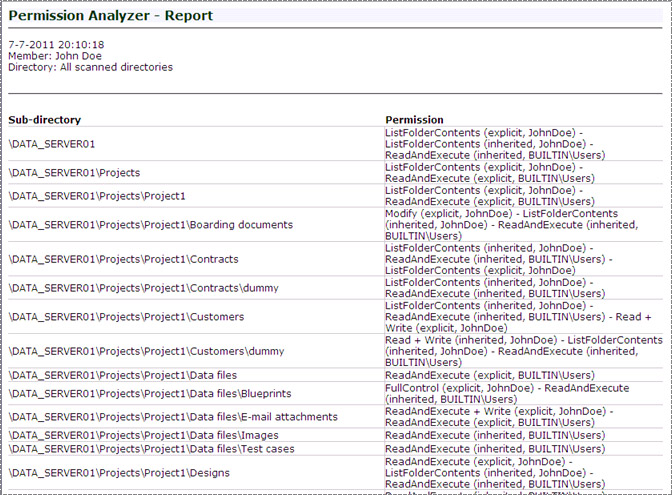Select the Contracts\dummy directory cell
This screenshot has width=672, height=495.
pos(196,288)
